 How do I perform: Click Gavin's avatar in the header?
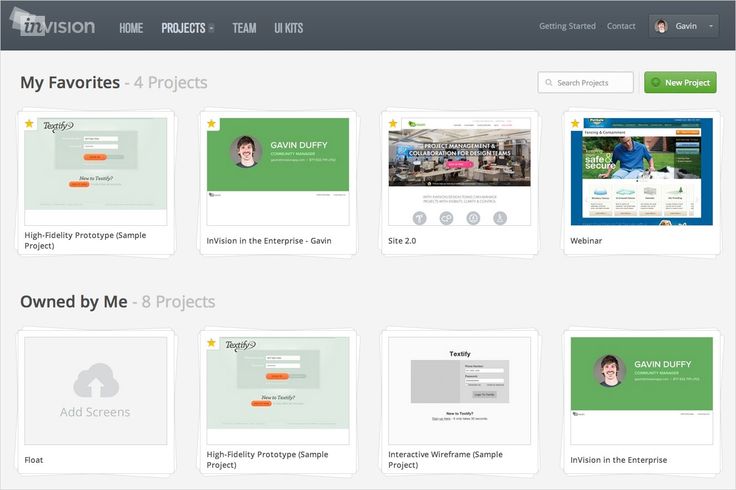click(x=661, y=26)
